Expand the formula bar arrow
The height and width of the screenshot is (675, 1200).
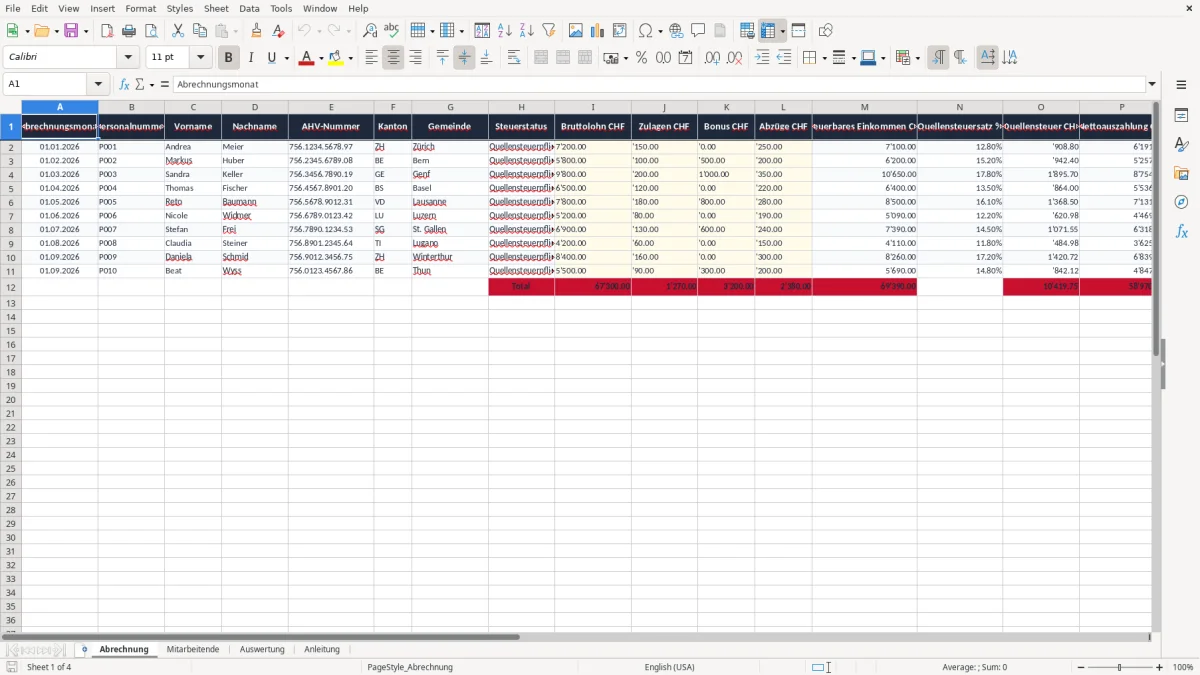(1153, 84)
